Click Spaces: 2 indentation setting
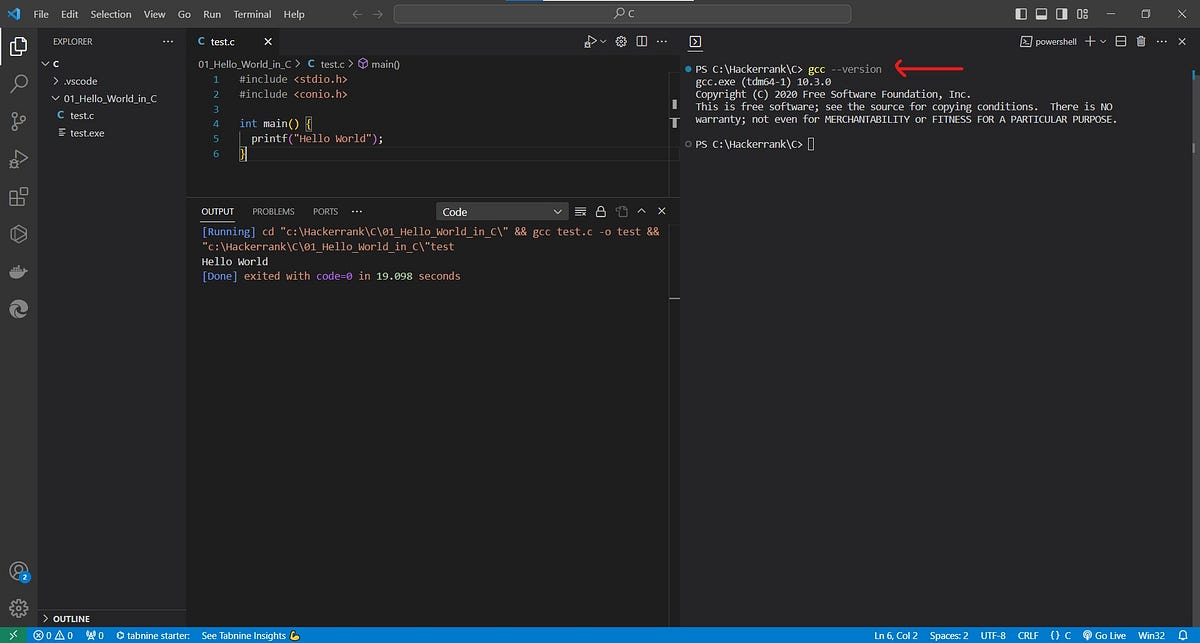This screenshot has height=643, width=1200. click(x=949, y=635)
